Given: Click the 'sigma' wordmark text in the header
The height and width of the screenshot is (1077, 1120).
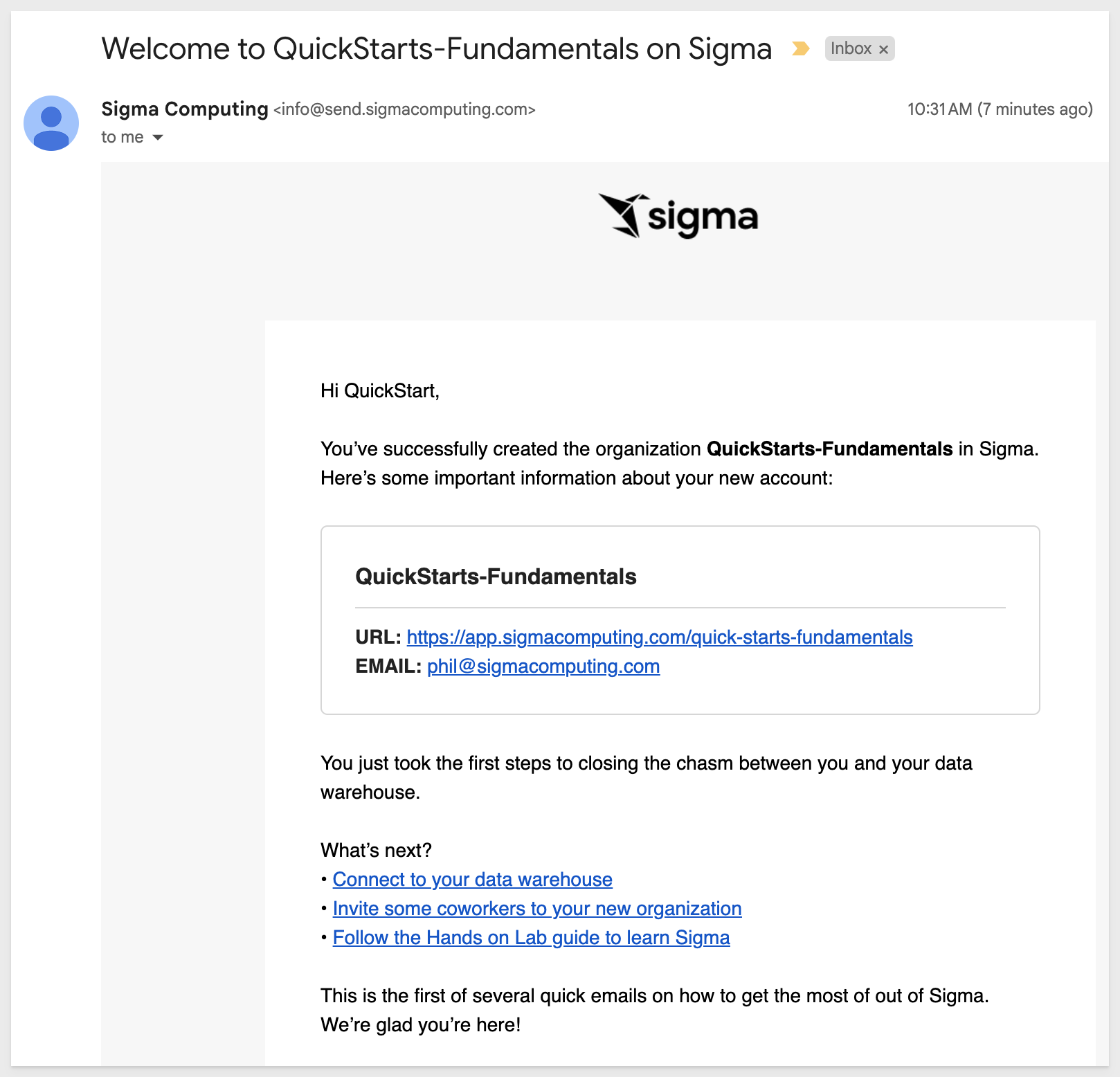Looking at the screenshot, I should [x=702, y=218].
